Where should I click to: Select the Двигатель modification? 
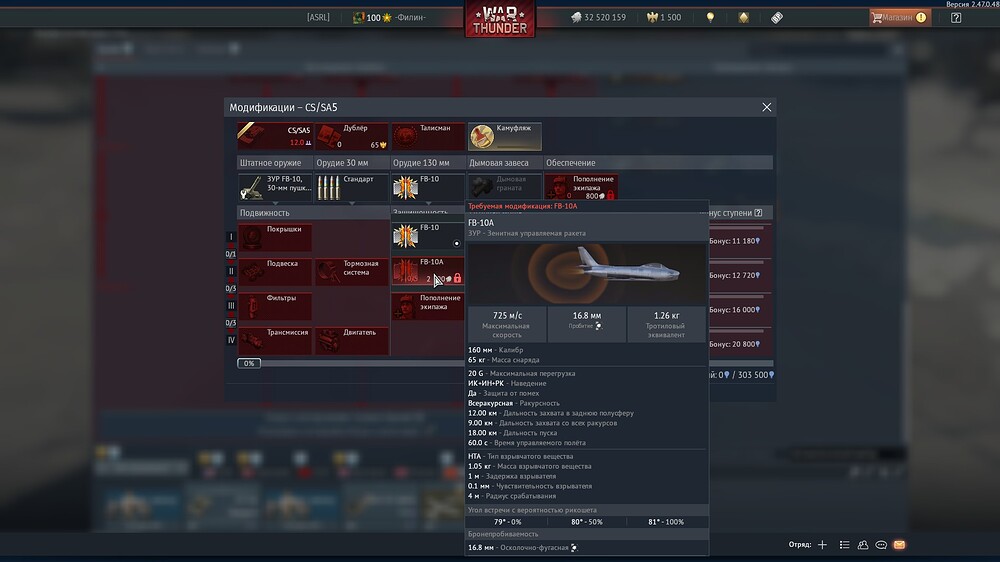pyautogui.click(x=351, y=340)
